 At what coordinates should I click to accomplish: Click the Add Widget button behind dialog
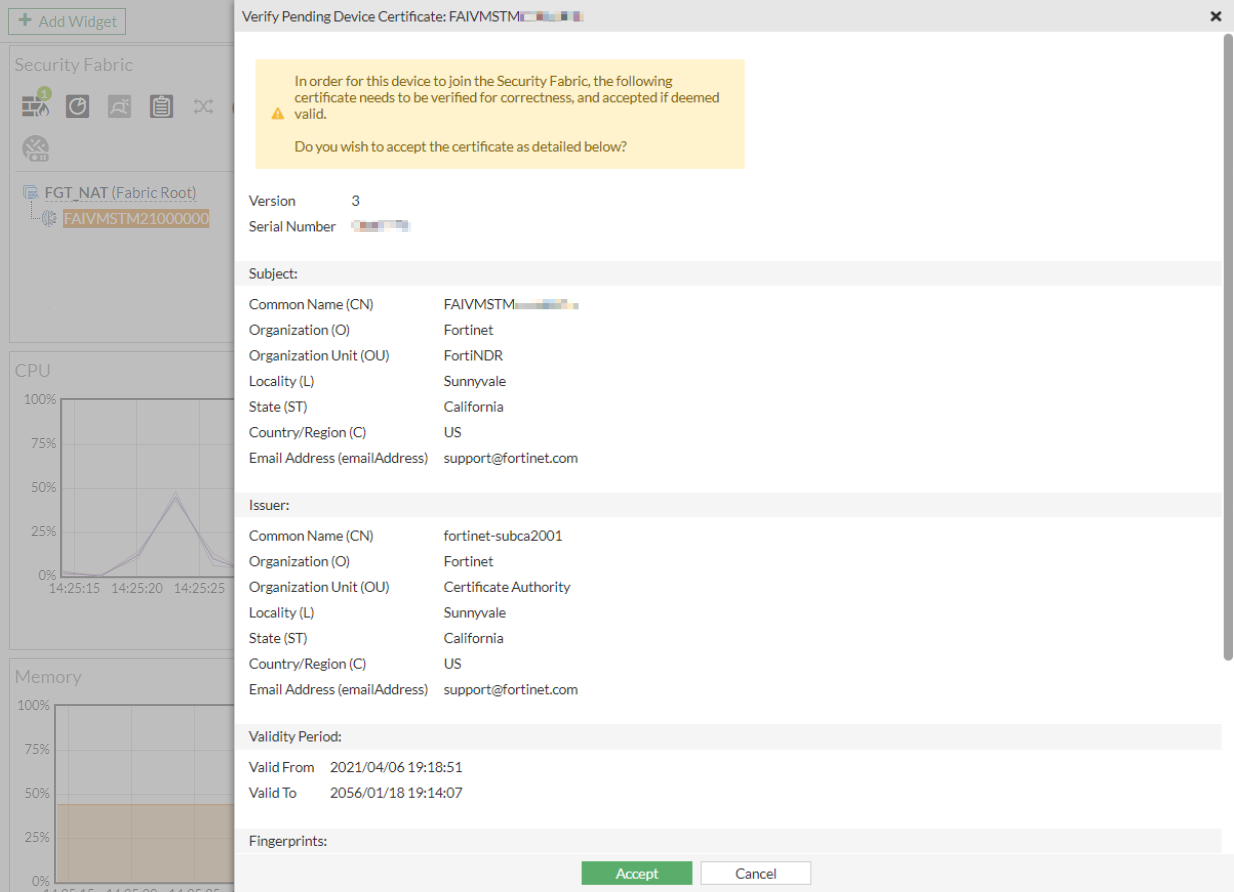point(68,20)
